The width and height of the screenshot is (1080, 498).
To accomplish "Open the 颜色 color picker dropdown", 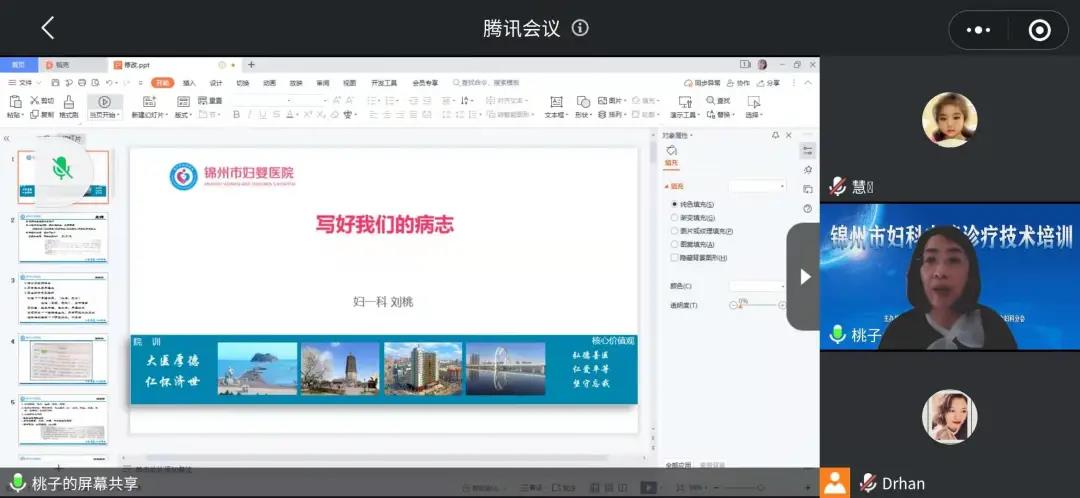I will pyautogui.click(x=757, y=286).
